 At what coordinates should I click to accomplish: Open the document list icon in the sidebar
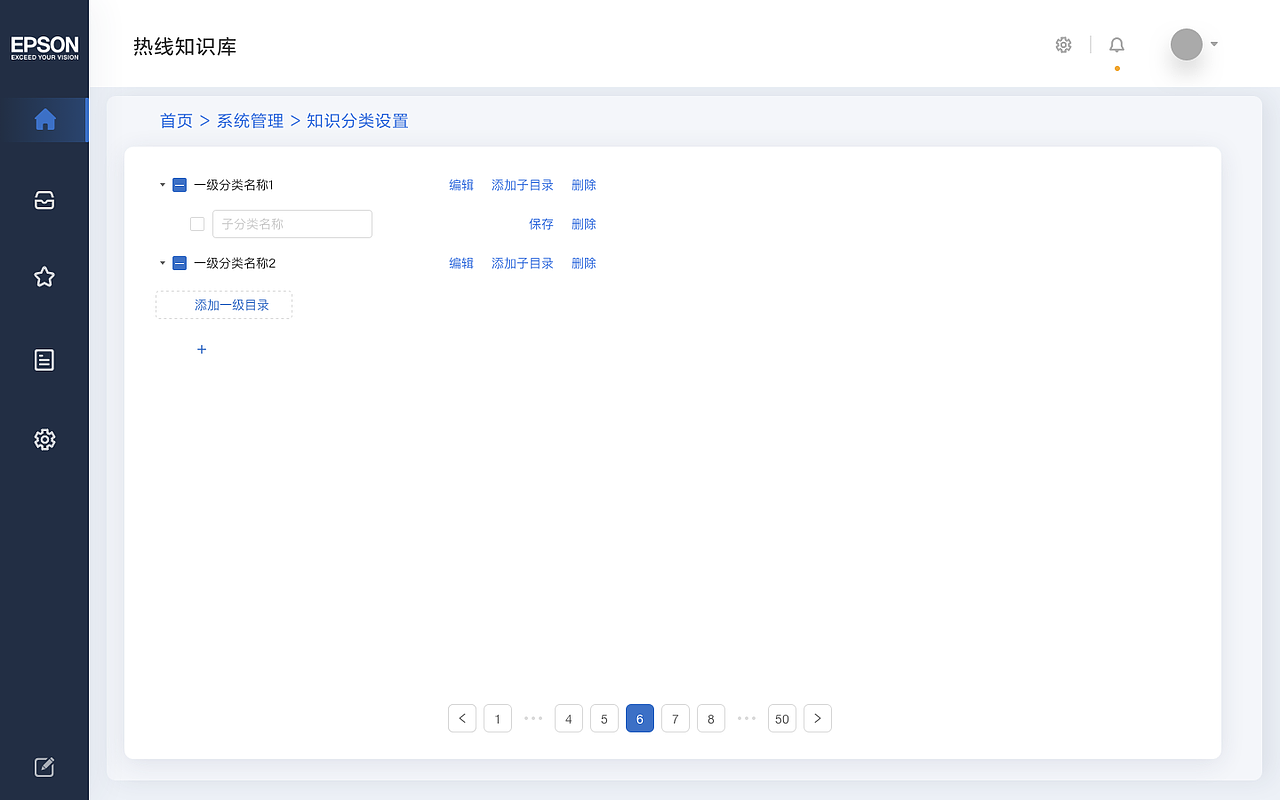(x=44, y=359)
